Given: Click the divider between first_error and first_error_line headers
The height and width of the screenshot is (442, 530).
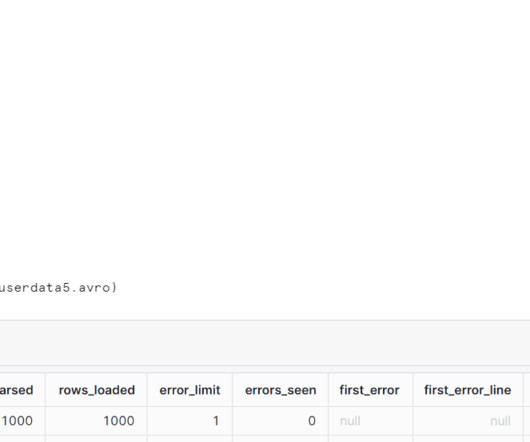Looking at the screenshot, I should pos(412,390).
